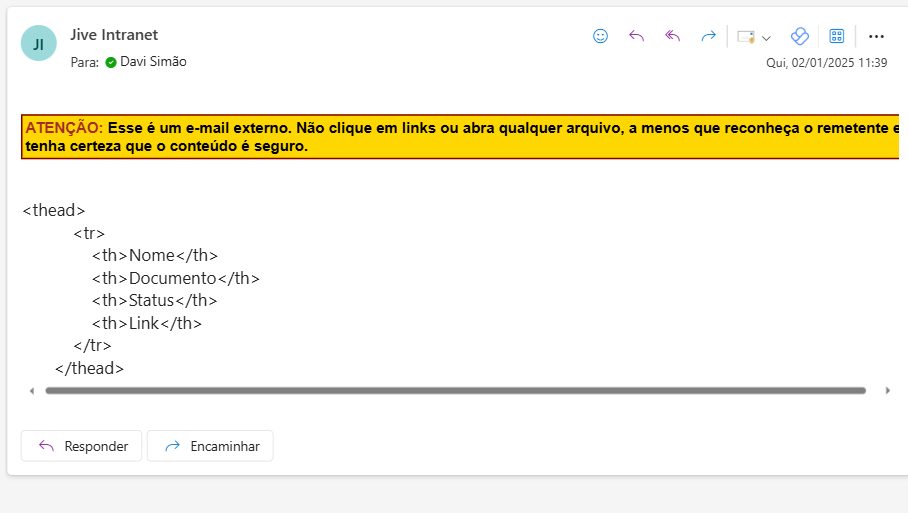Click the flag/tag message icon
The width and height of the screenshot is (908, 513).
[746, 37]
